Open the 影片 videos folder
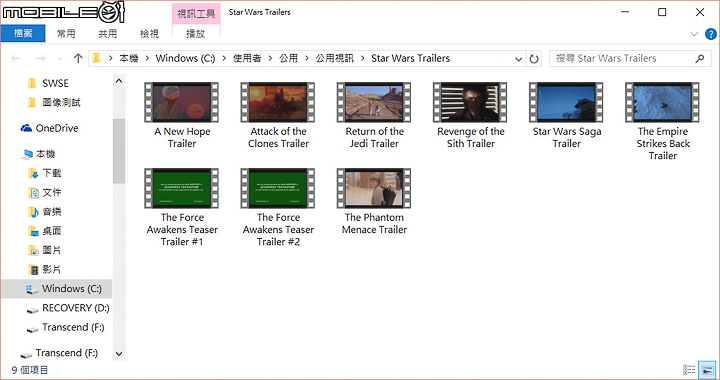The image size is (720, 380). click(x=45, y=269)
